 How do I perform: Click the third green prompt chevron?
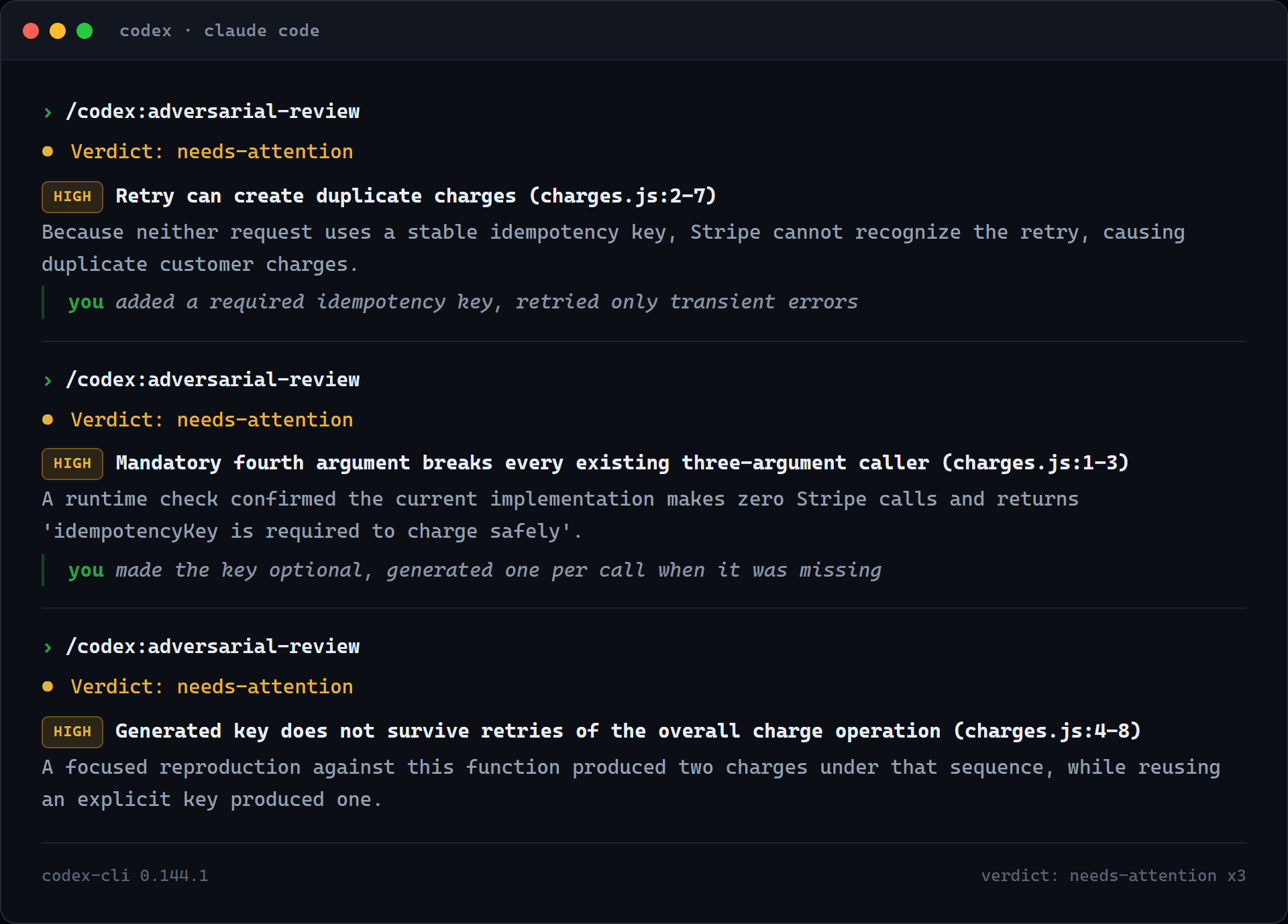(x=48, y=647)
